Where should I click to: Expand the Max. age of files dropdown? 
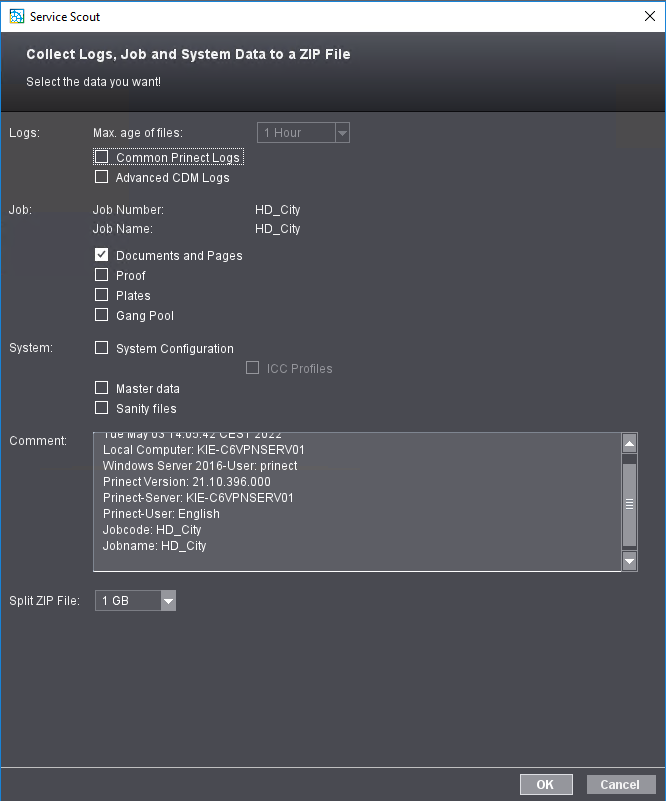tap(342, 133)
